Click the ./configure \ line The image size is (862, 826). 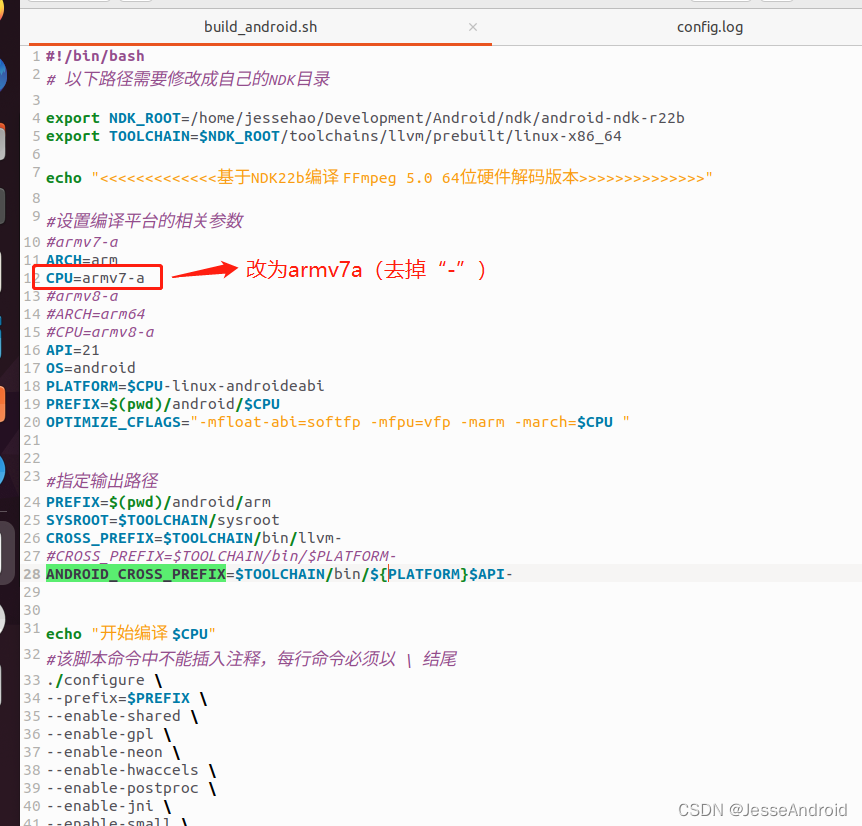point(104,681)
